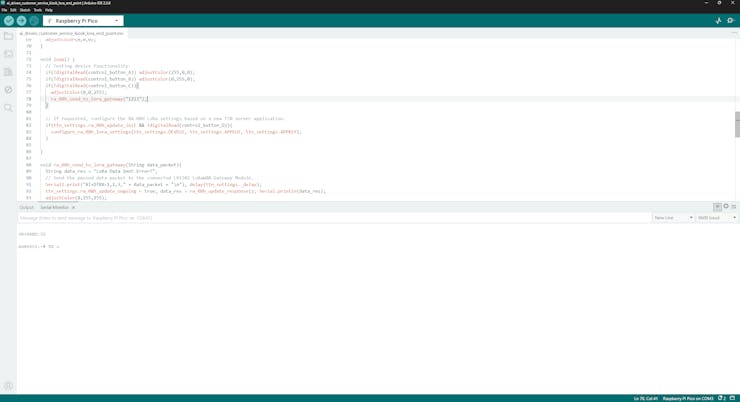Image resolution: width=740 pixels, height=402 pixels.
Task: Click the String data_res declaration line
Action: tap(101, 172)
